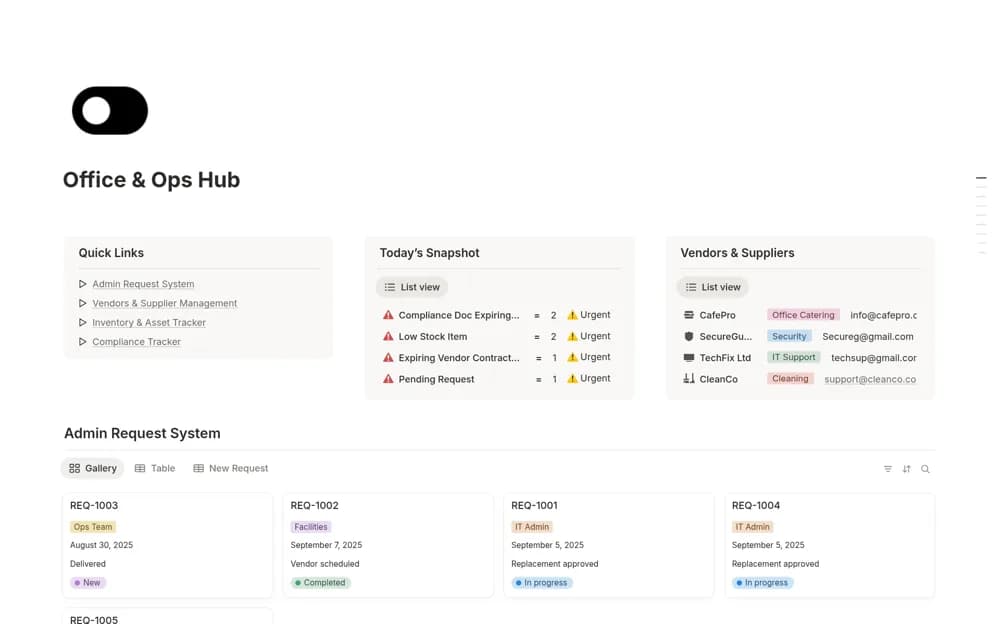Open the Low Stock Item entry
This screenshot has width=1000, height=624.
click(x=432, y=336)
